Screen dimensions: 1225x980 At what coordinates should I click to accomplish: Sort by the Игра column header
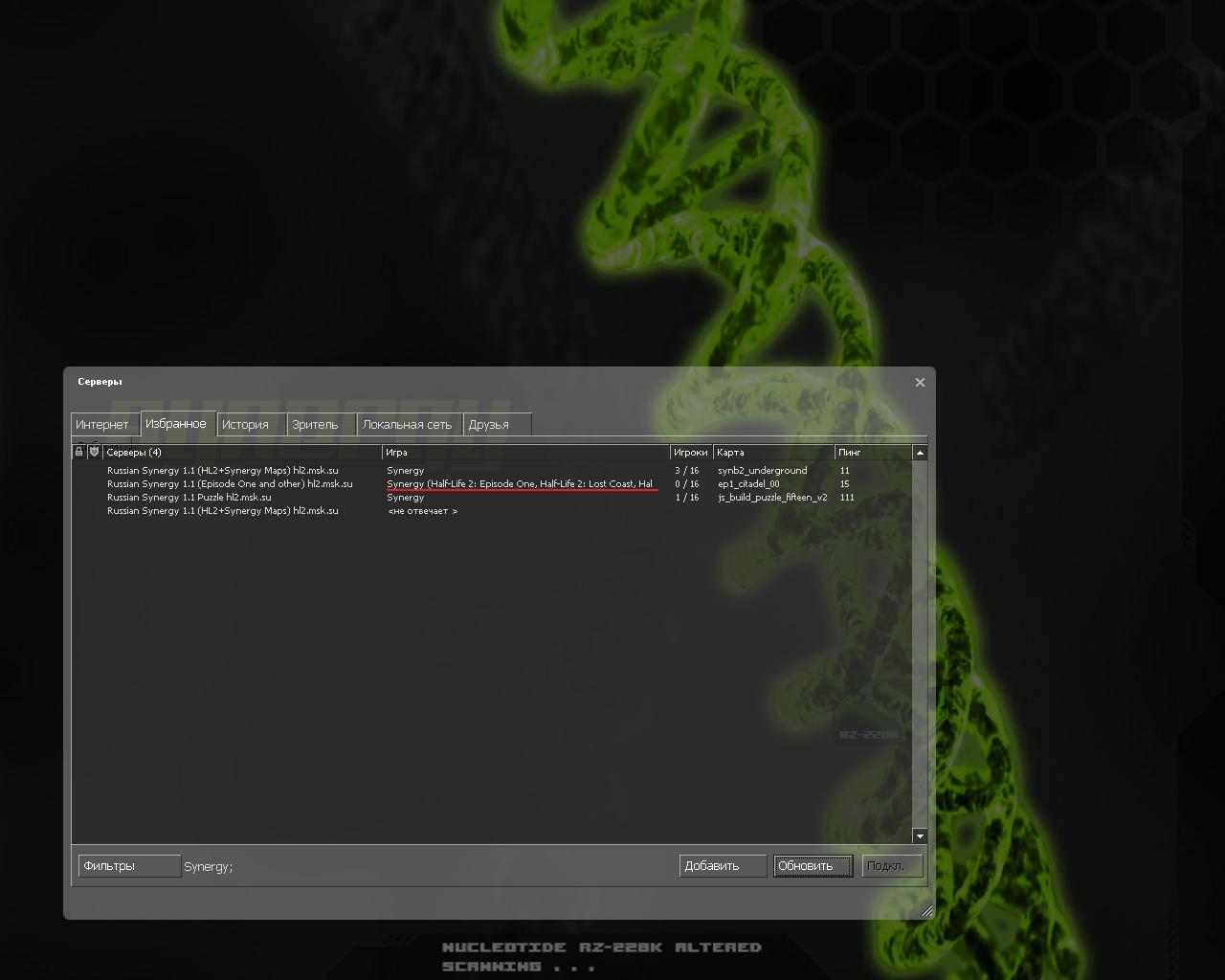526,452
